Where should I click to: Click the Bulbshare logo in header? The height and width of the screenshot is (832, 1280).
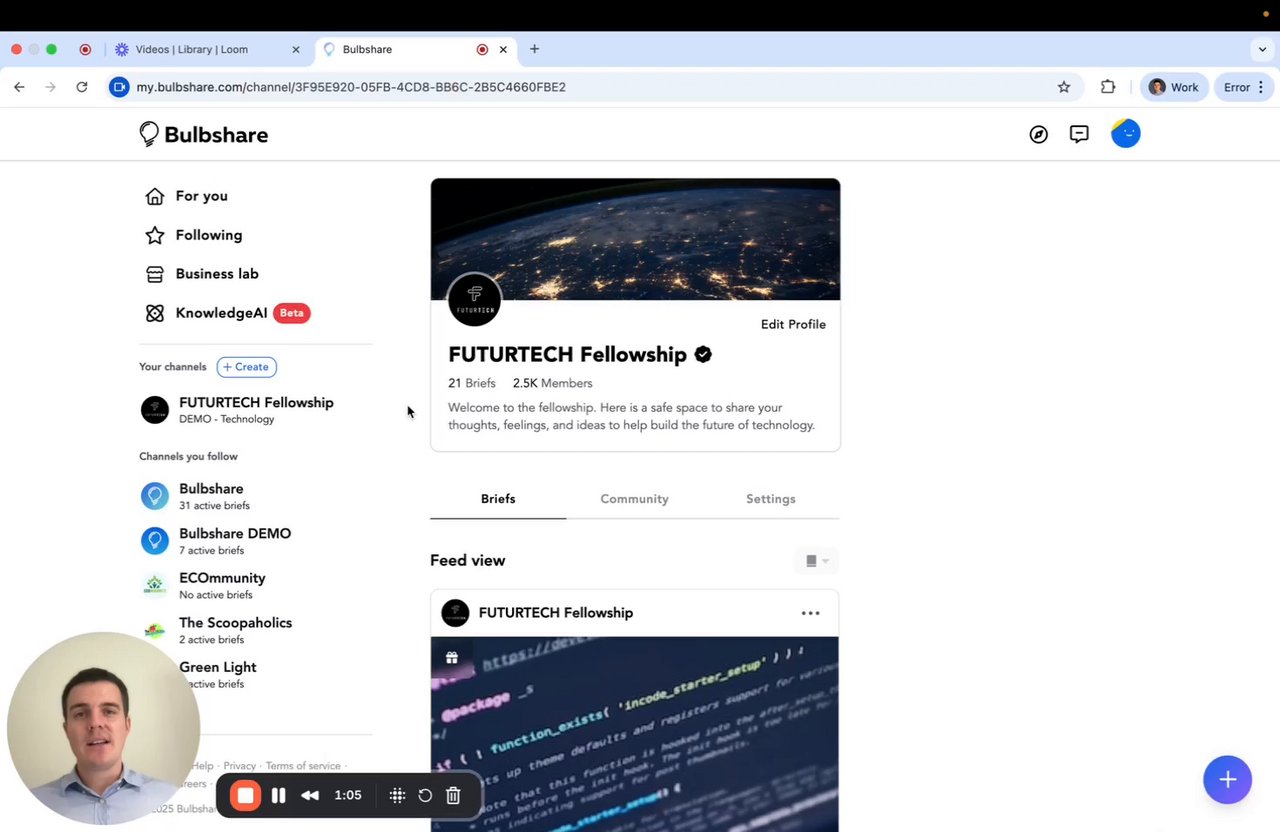[x=204, y=134]
